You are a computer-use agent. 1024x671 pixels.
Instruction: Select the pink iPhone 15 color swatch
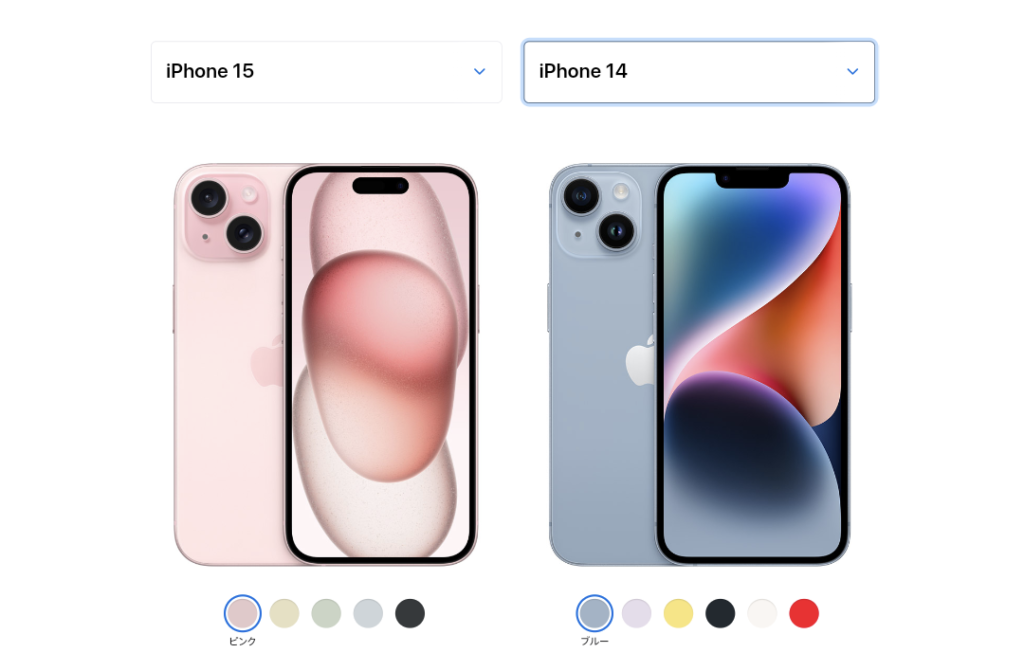tap(242, 613)
